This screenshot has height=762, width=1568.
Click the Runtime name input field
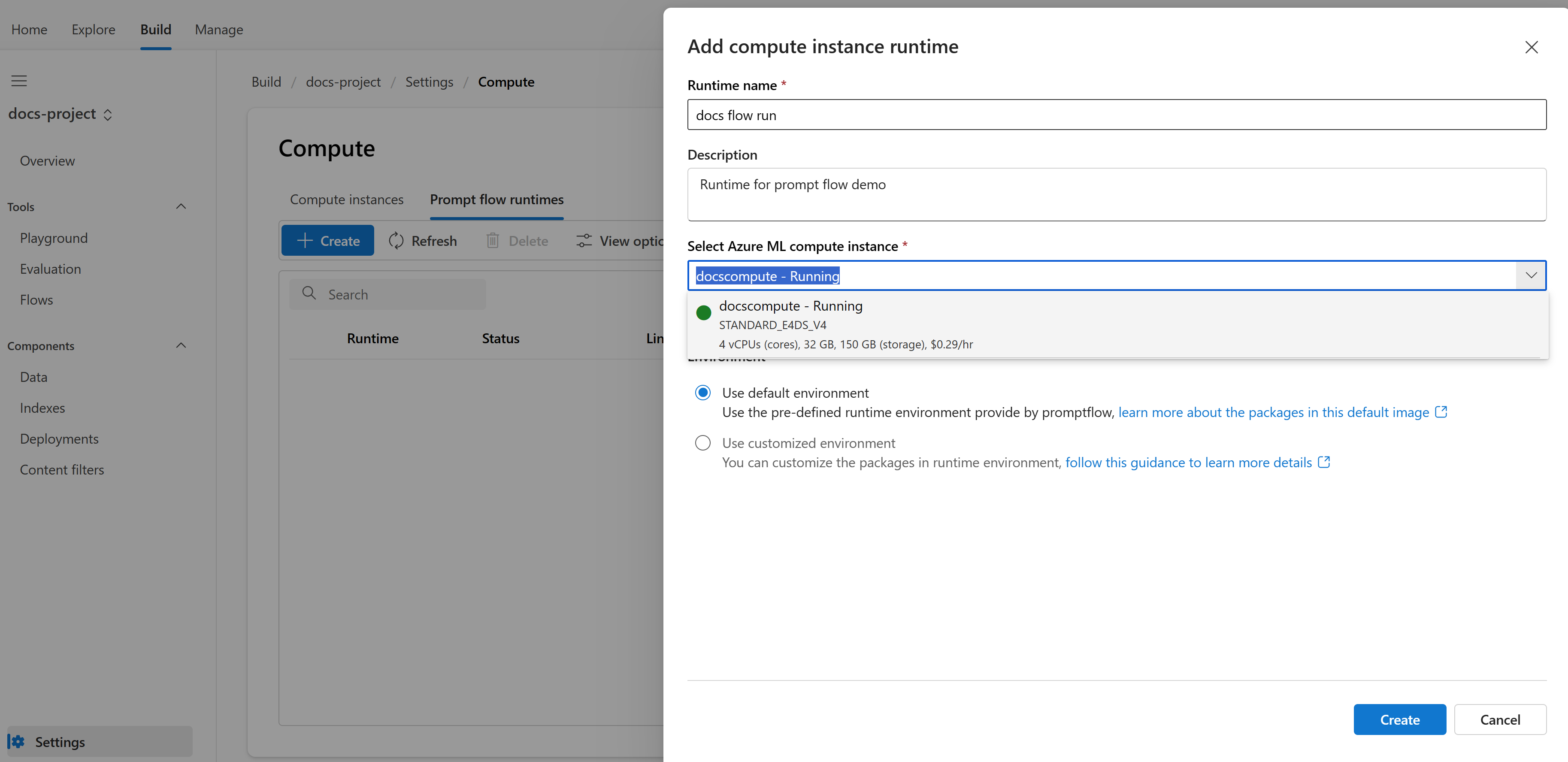pyautogui.click(x=1116, y=115)
